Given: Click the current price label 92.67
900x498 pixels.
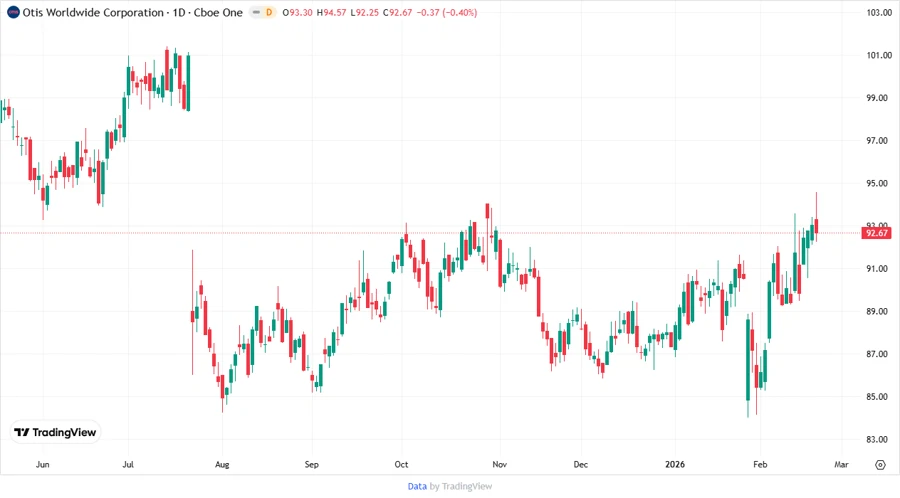Looking at the screenshot, I should coord(876,233).
